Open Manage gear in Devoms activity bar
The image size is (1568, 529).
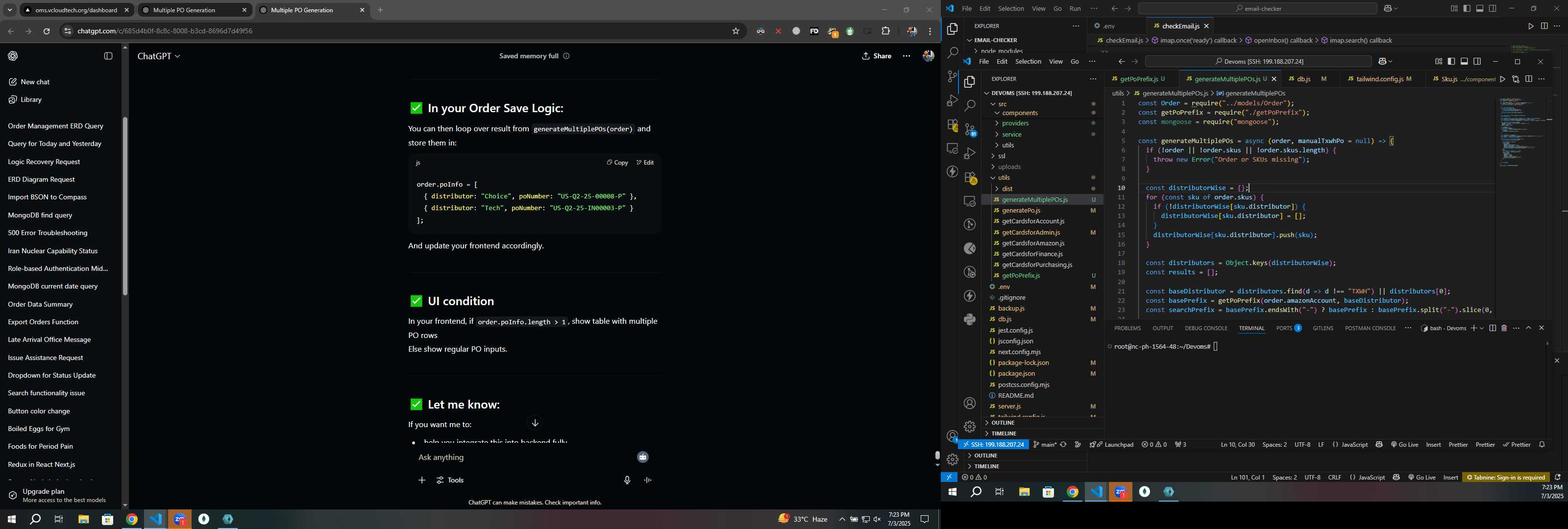pyautogui.click(x=970, y=427)
